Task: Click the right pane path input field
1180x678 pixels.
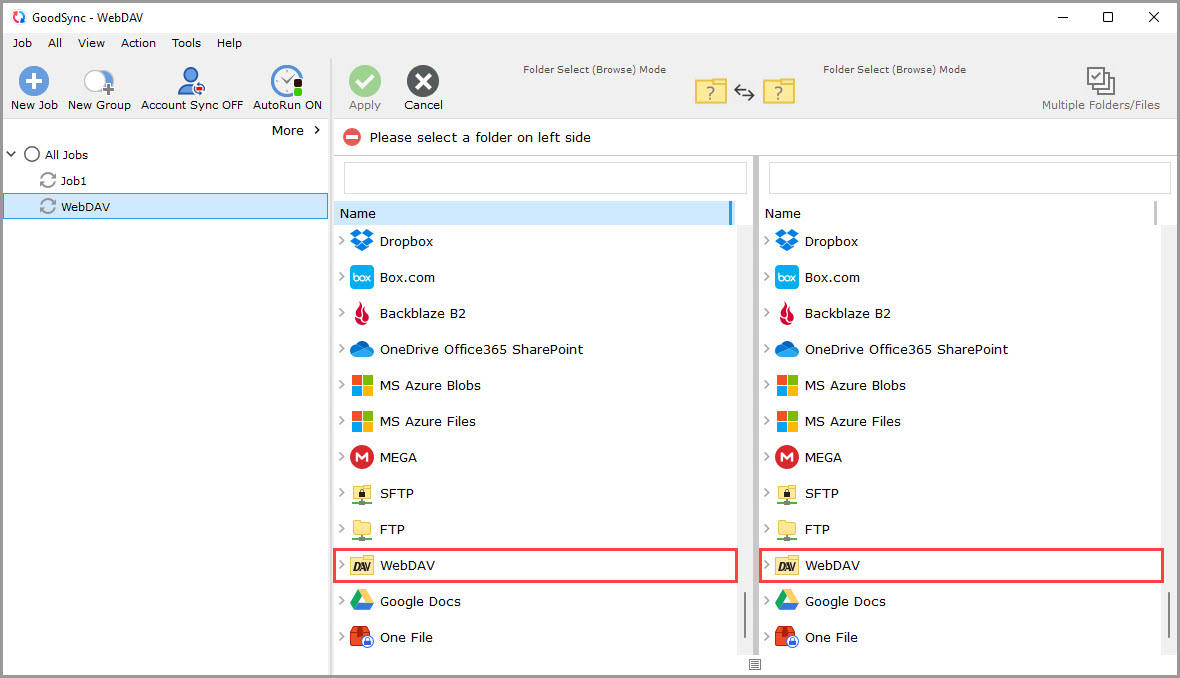Action: point(969,178)
